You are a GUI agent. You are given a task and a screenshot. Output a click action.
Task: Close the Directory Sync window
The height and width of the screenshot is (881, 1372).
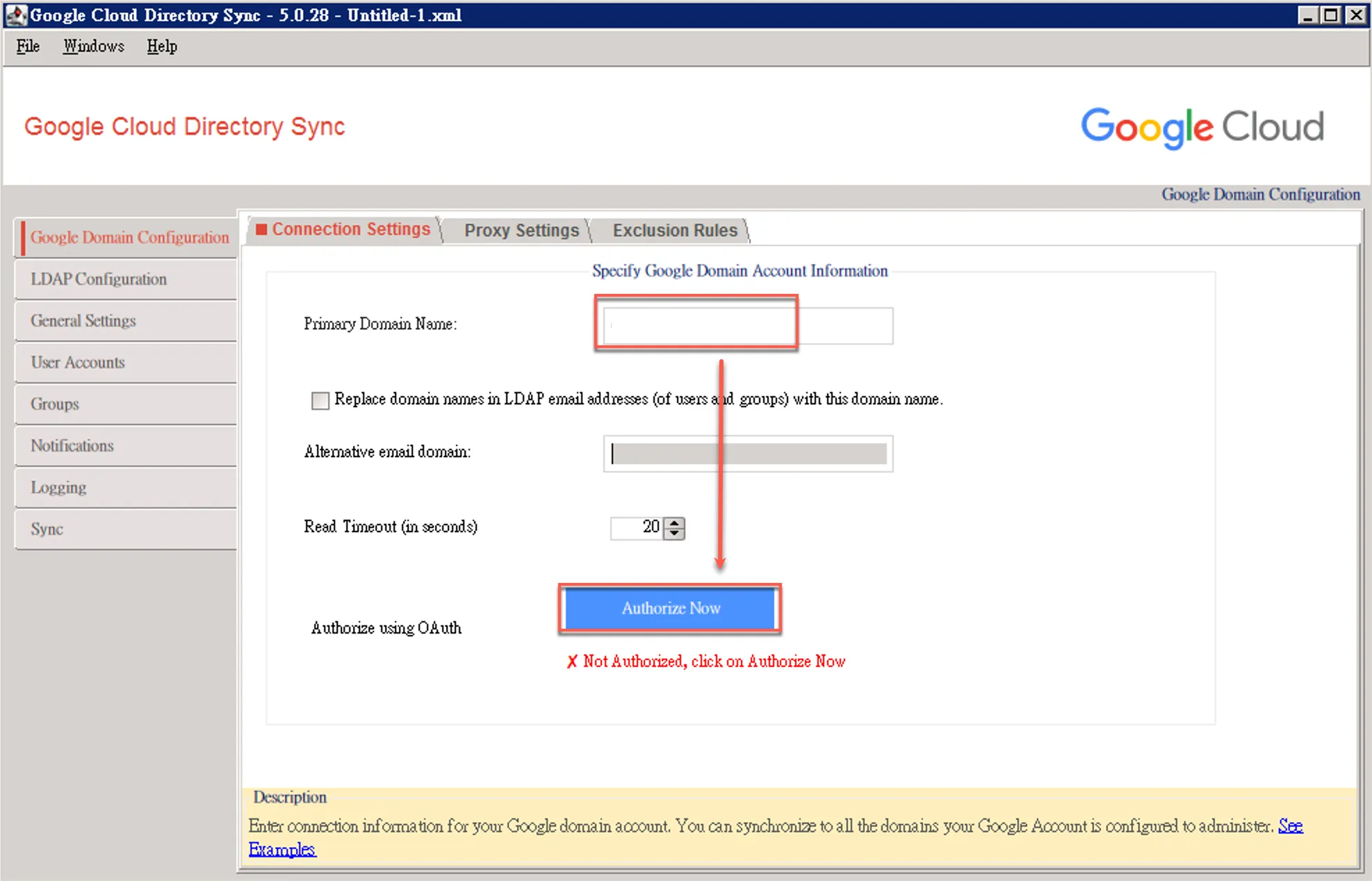coord(1355,15)
